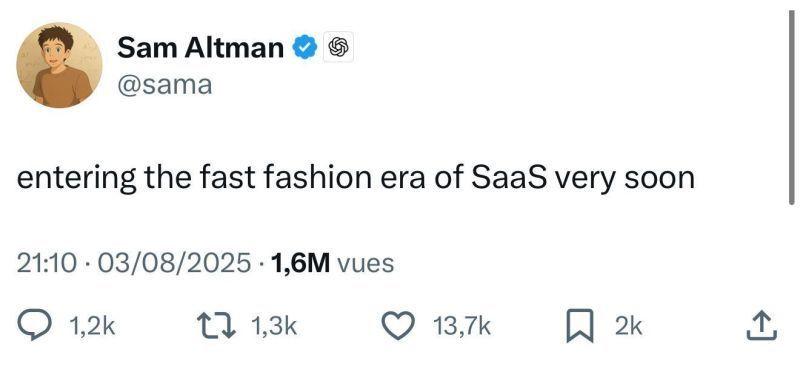Click the tweet text starting with 'entering'

(356, 179)
